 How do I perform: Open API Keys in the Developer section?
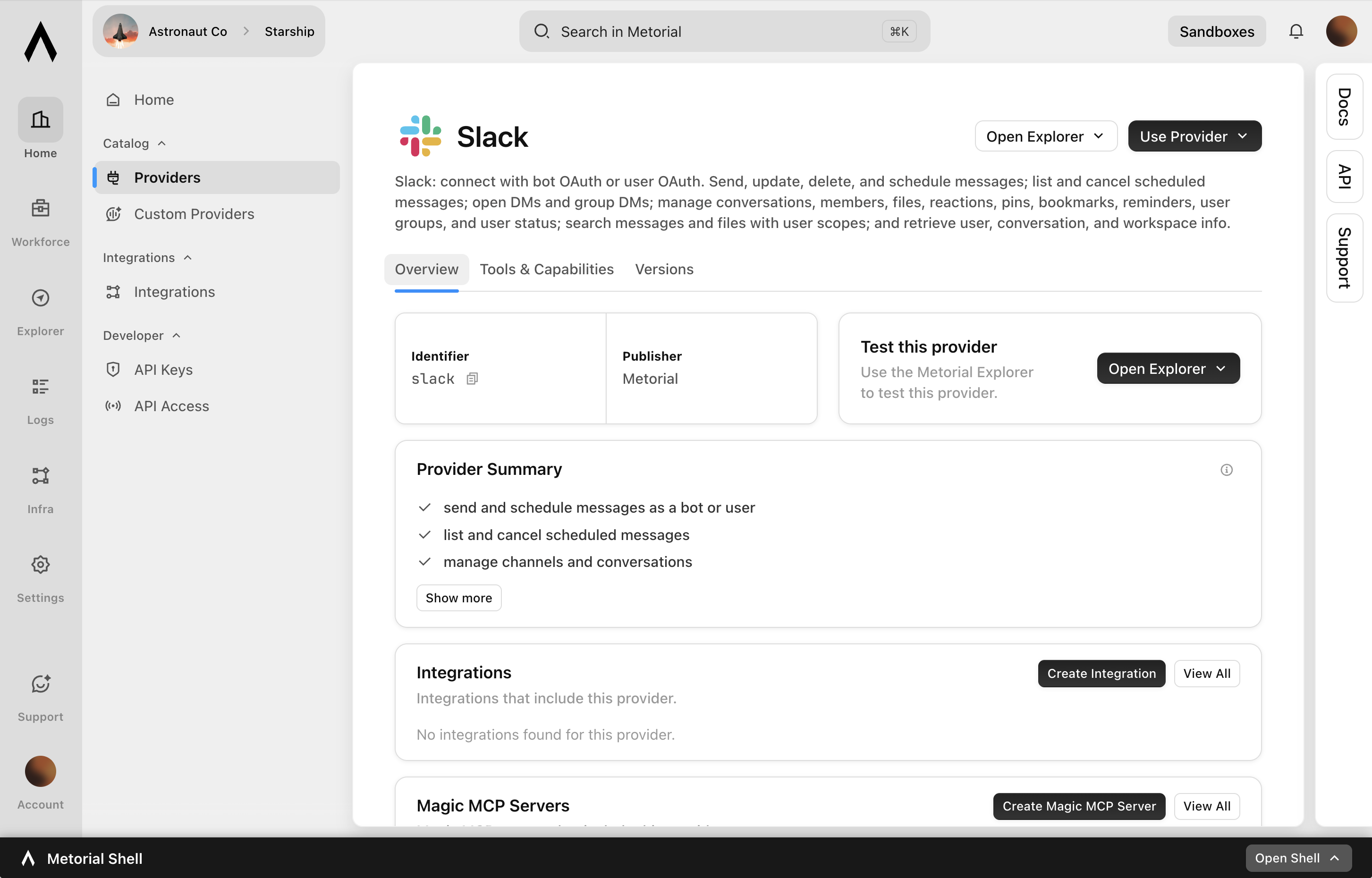216,370
